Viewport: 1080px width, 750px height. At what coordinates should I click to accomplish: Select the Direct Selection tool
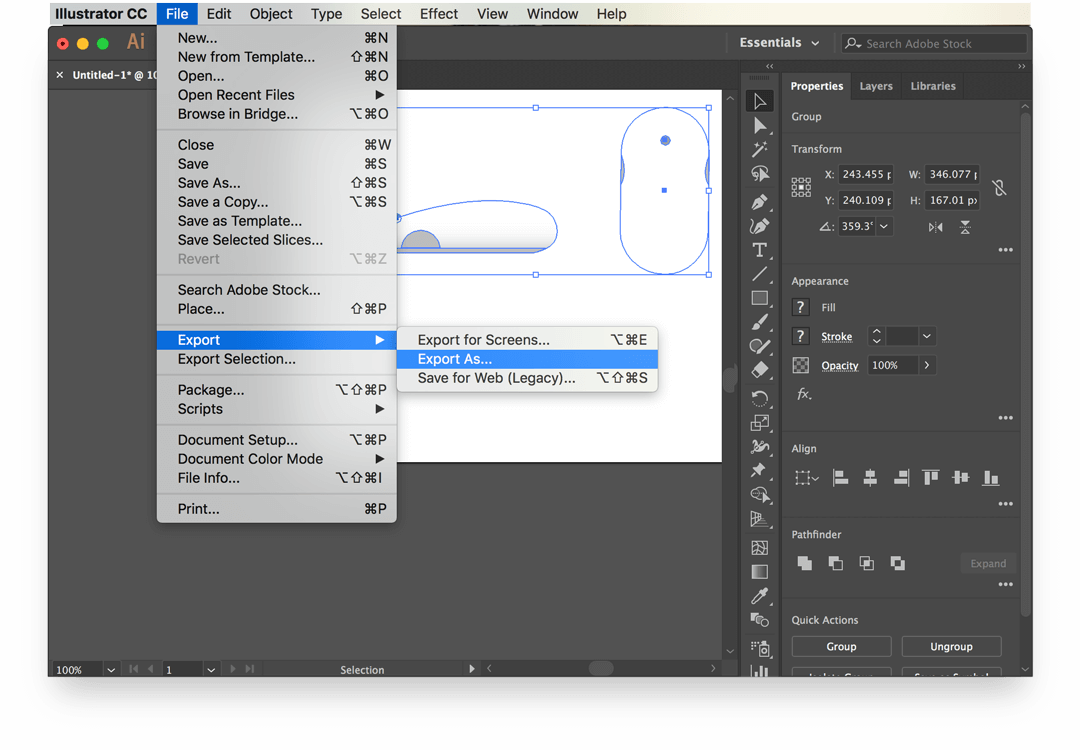tap(760, 125)
